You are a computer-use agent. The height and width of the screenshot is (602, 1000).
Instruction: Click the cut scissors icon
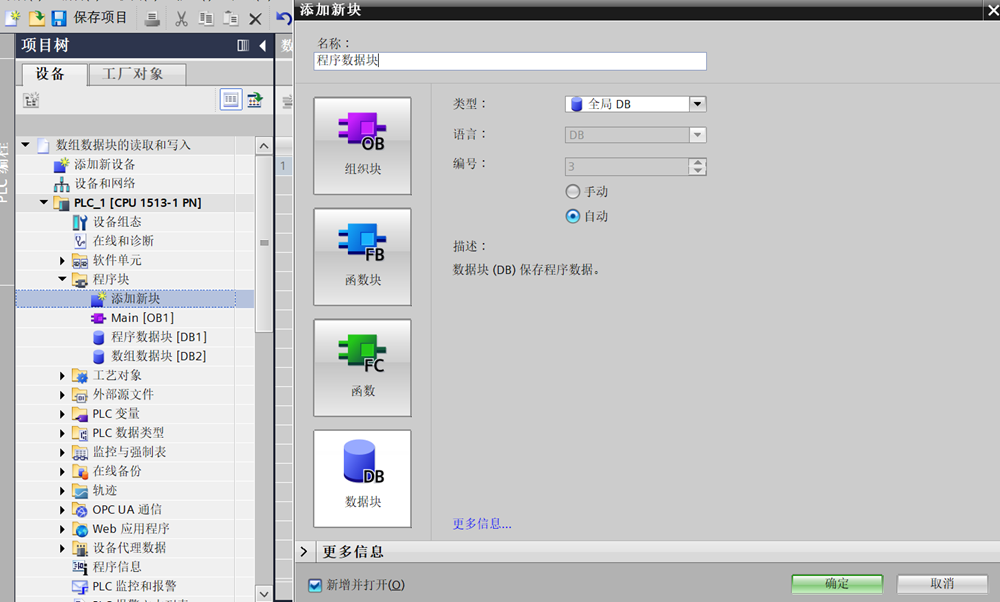(181, 18)
